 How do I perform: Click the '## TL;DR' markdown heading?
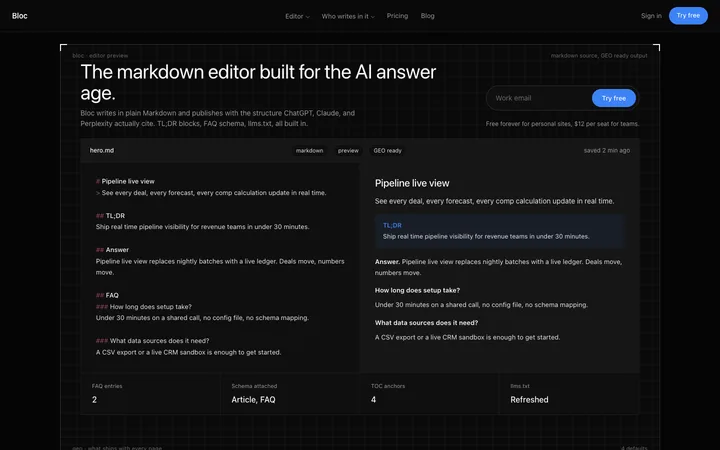pos(110,215)
